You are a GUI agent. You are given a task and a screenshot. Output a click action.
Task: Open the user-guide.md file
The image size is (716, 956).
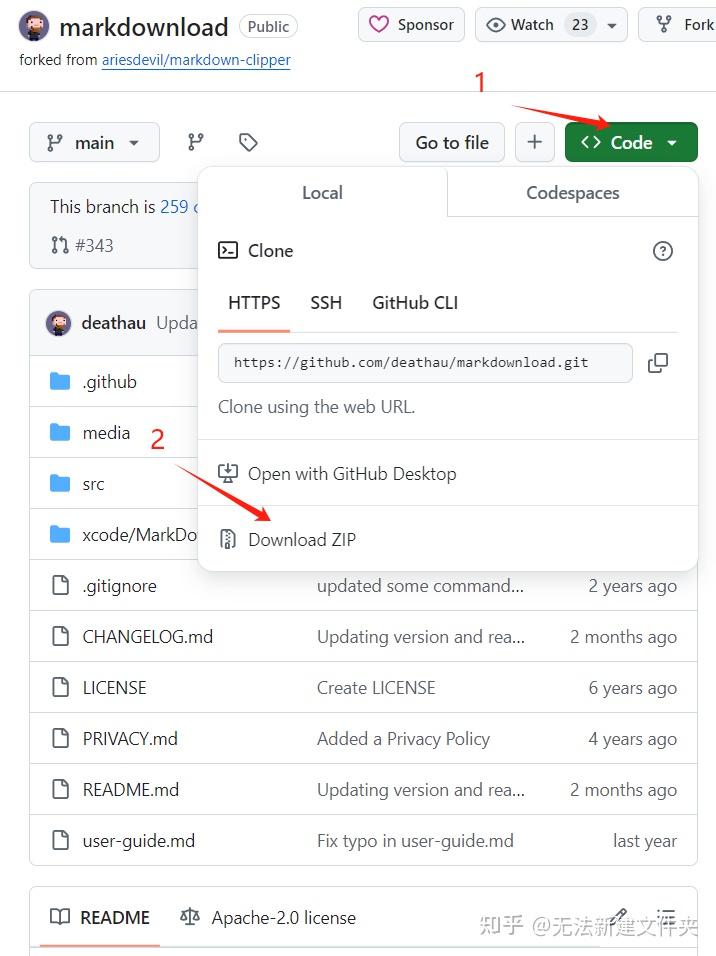coord(138,841)
